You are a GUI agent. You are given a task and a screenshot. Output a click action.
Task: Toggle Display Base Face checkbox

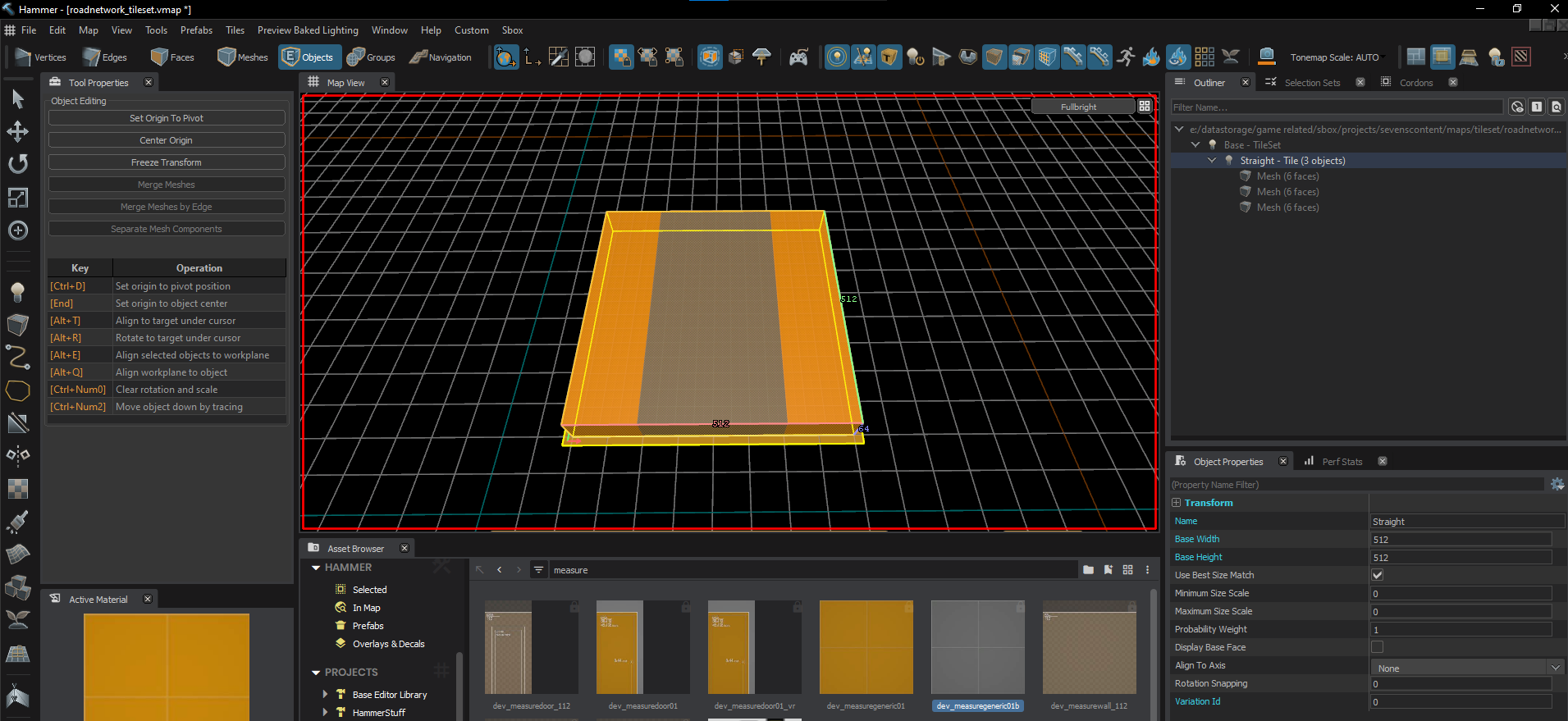pyautogui.click(x=1378, y=647)
